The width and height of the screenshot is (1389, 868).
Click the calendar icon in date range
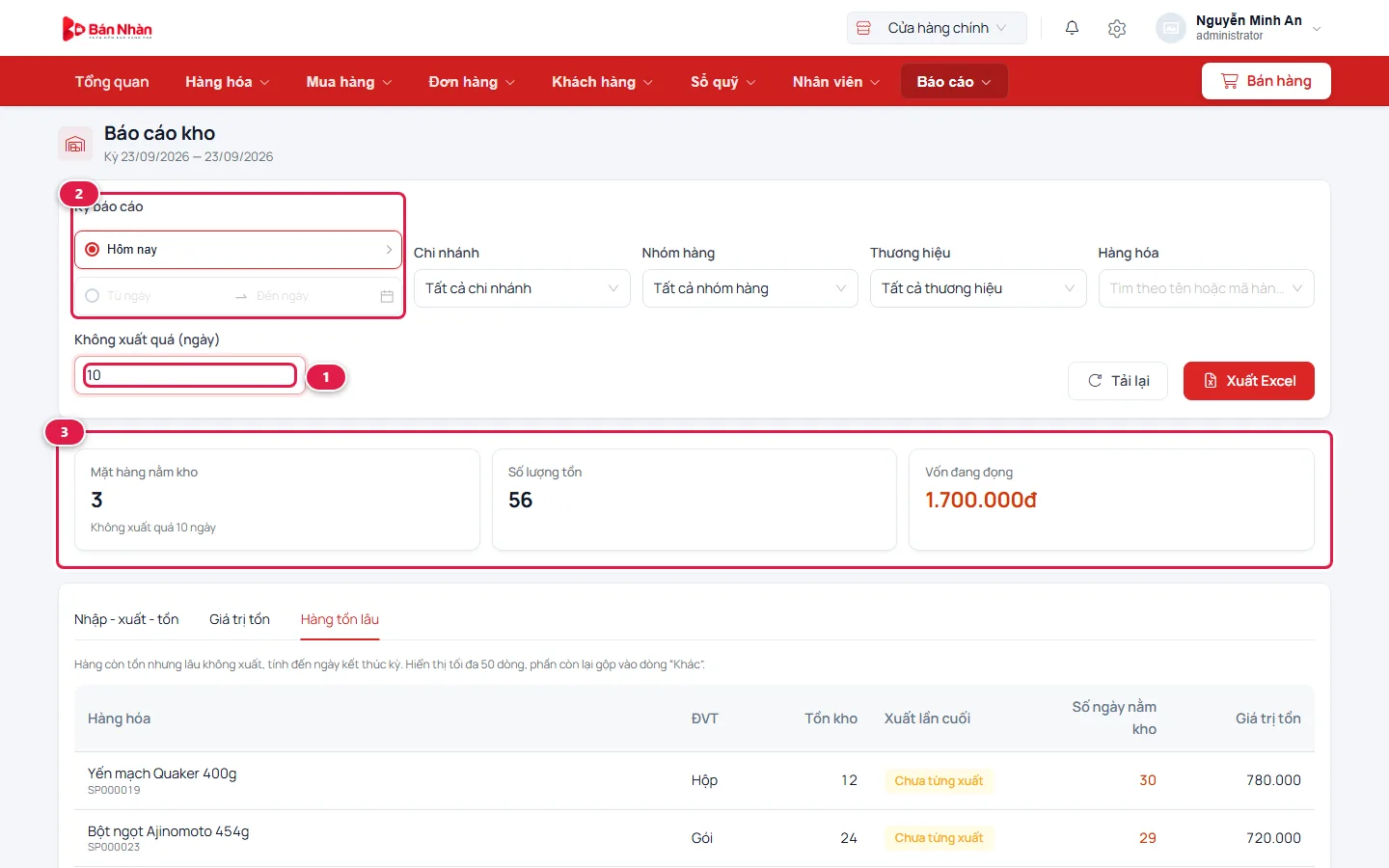pyautogui.click(x=387, y=296)
